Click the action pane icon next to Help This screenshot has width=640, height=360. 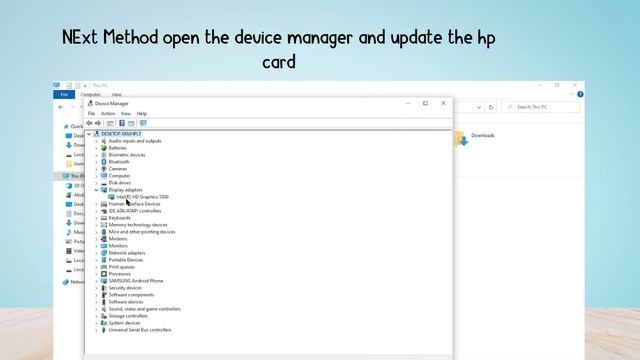[131, 123]
